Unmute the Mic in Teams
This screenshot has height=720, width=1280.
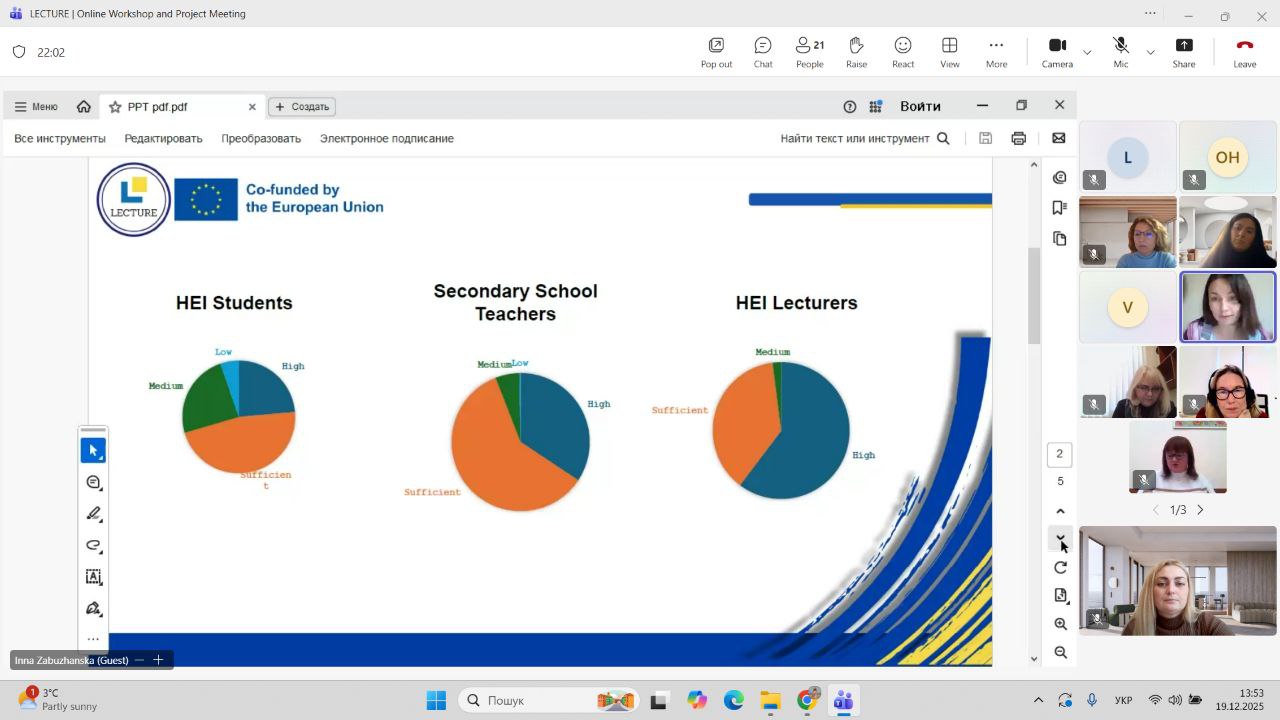pos(1121,52)
